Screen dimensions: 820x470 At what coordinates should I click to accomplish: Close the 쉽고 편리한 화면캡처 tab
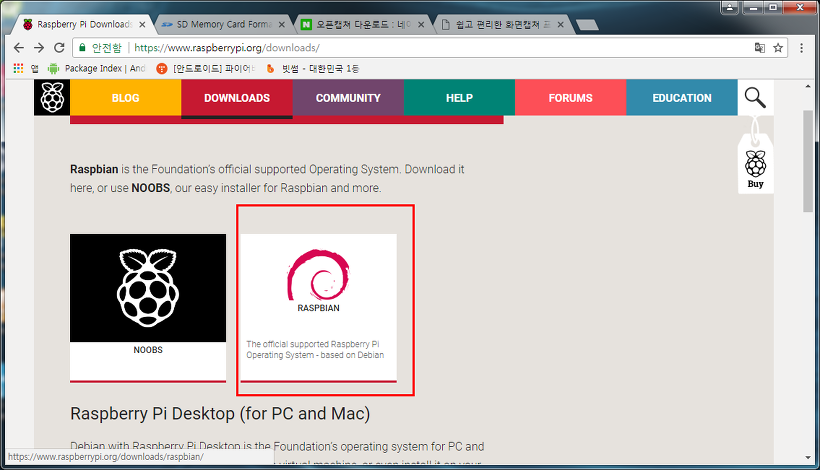[x=561, y=25]
